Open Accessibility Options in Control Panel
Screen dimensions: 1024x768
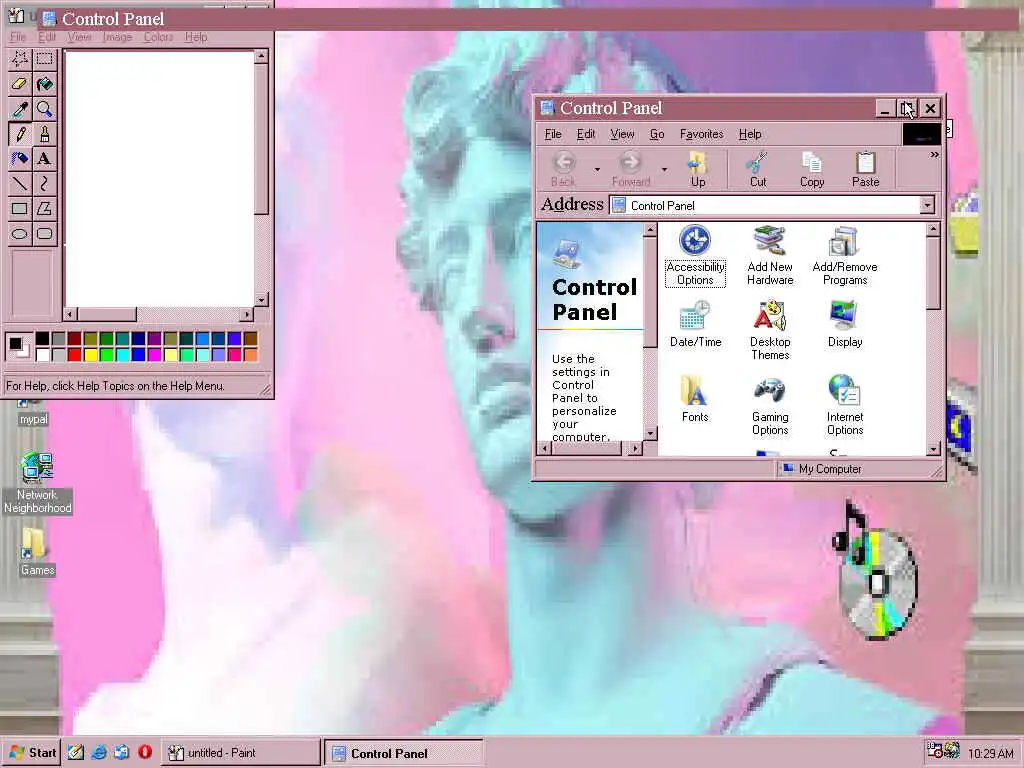point(695,255)
